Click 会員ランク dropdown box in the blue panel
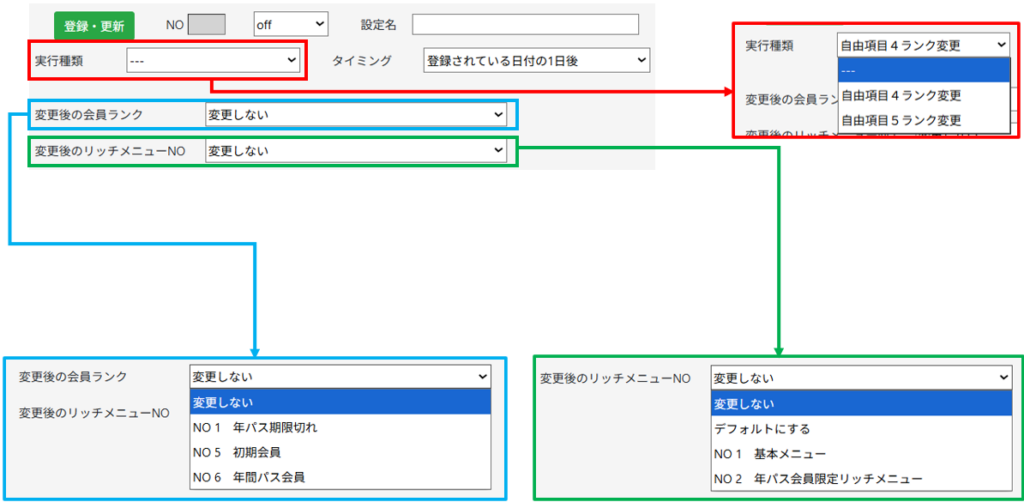1024x502 pixels. click(340, 377)
